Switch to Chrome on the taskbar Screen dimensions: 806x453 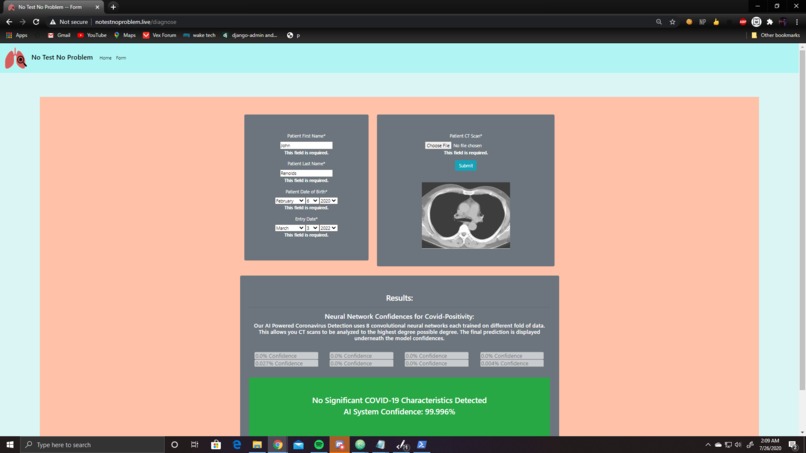pyautogui.click(x=278, y=445)
